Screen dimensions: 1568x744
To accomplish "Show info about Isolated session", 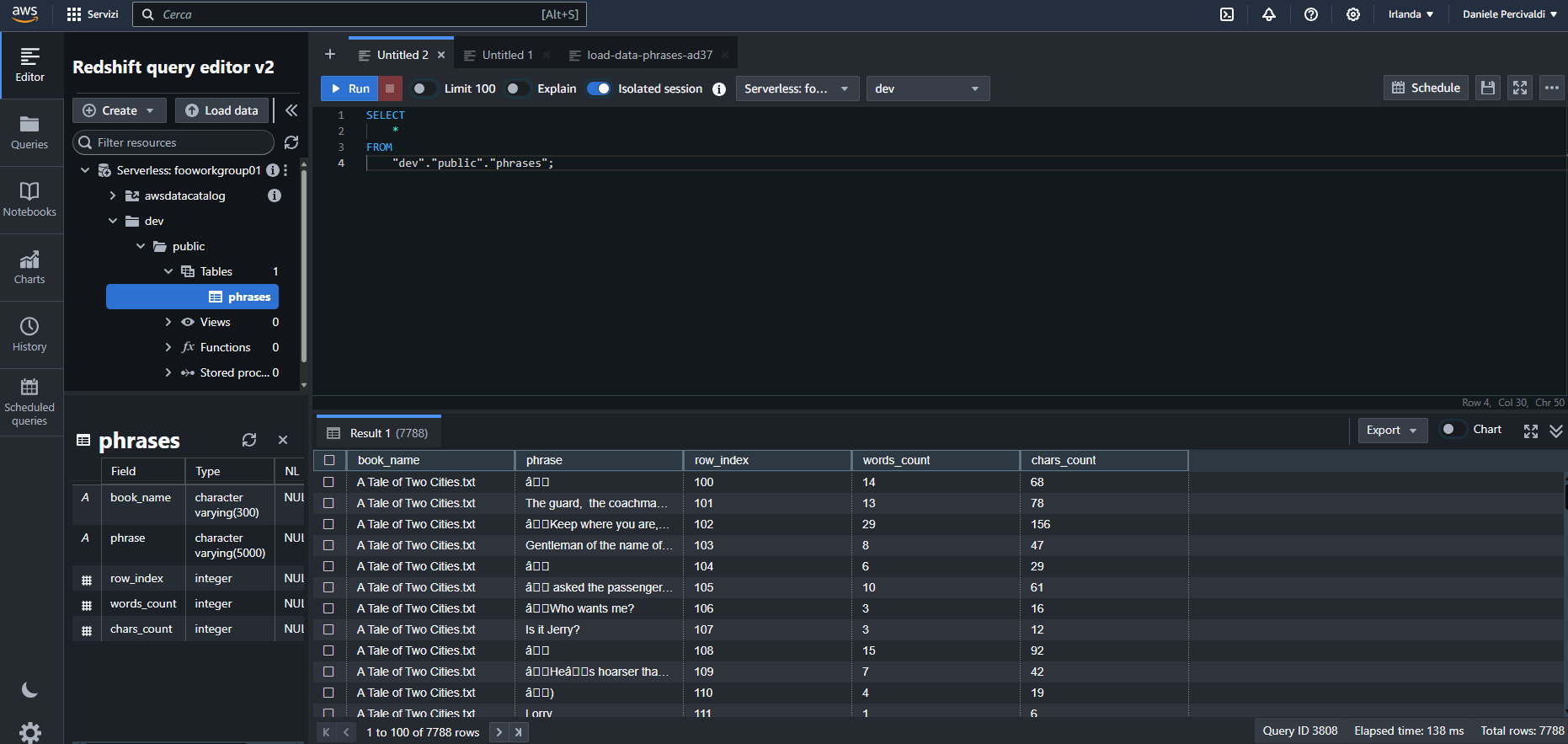I will 719,88.
